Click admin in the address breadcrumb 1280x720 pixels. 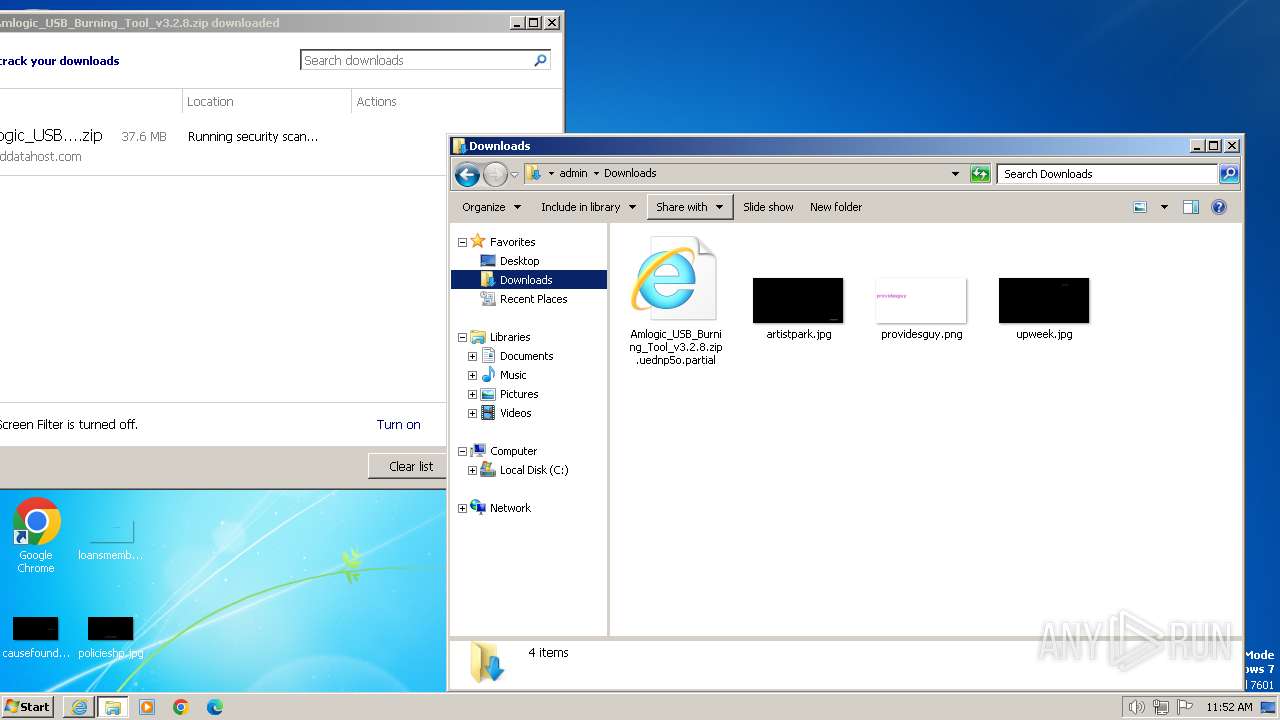tap(573, 173)
